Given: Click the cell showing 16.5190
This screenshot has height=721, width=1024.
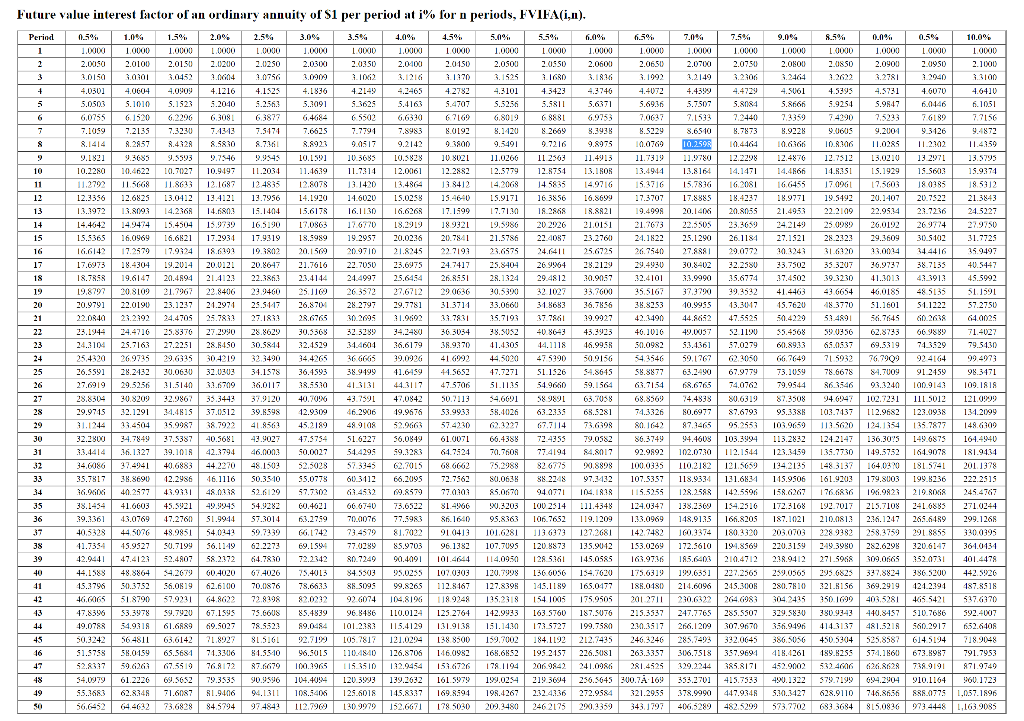Looking at the screenshot, I should [266, 225].
